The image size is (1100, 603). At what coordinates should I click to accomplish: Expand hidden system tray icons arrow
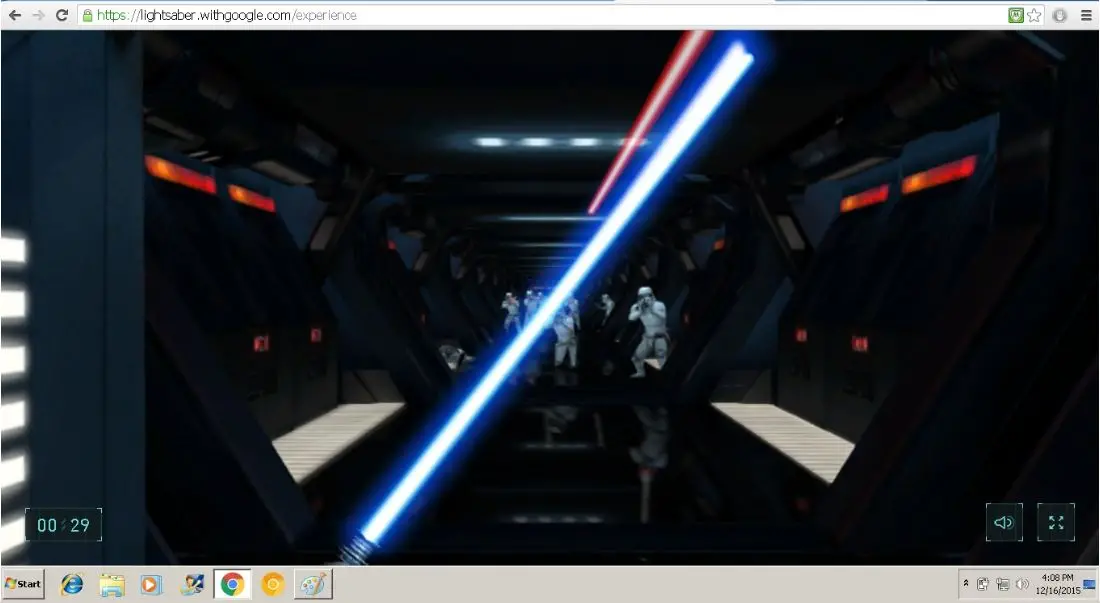click(x=966, y=584)
